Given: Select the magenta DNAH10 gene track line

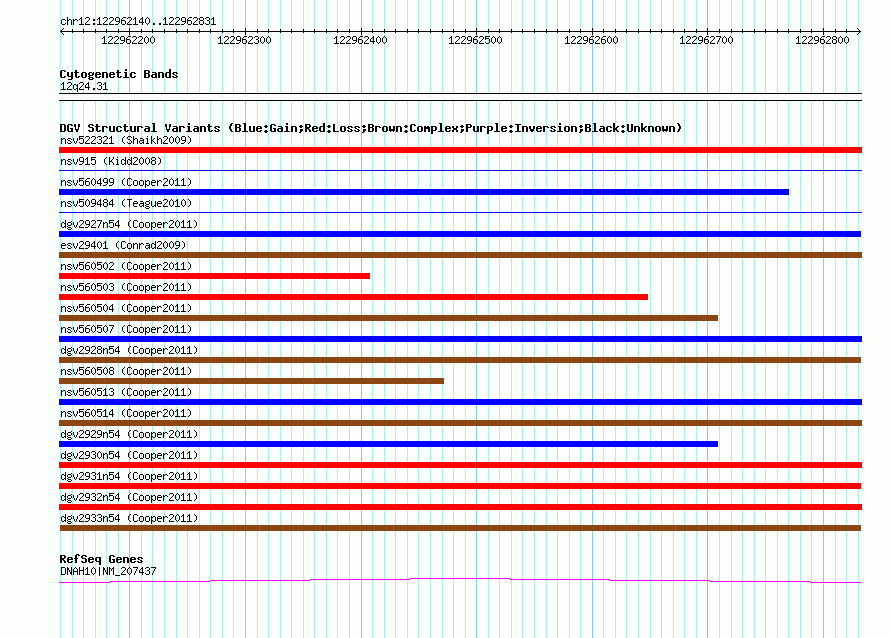Looking at the screenshot, I should point(460,580).
